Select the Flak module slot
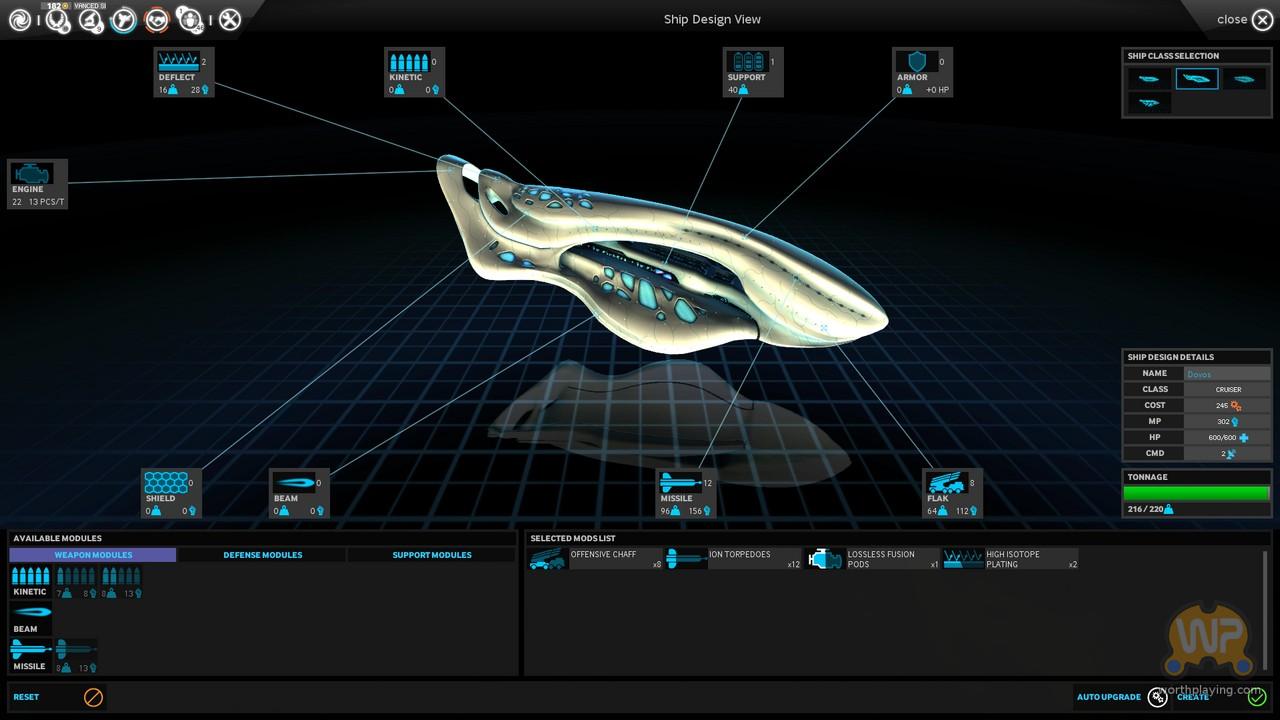The width and height of the screenshot is (1280, 720). [x=951, y=493]
